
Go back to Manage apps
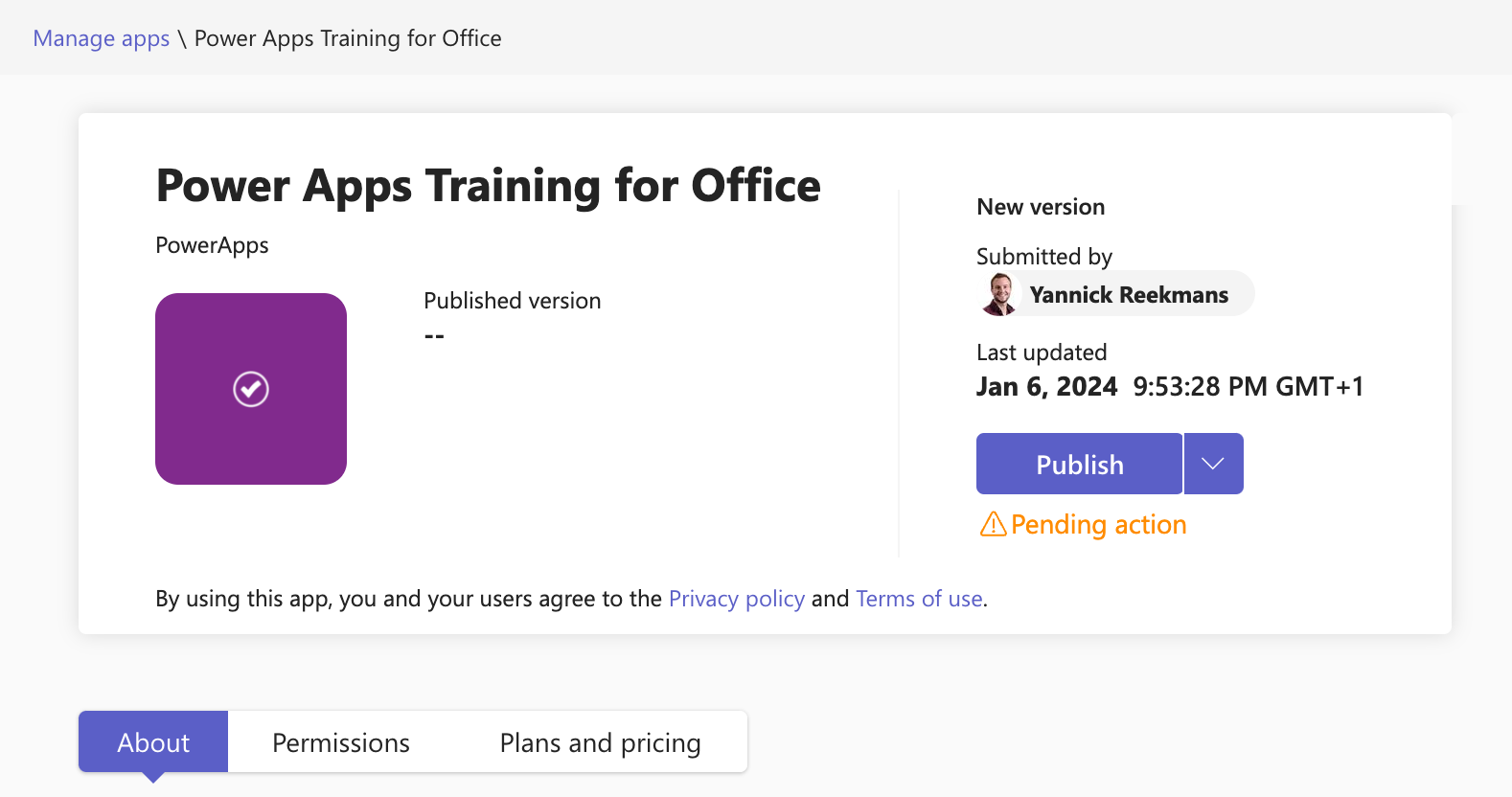coord(102,38)
